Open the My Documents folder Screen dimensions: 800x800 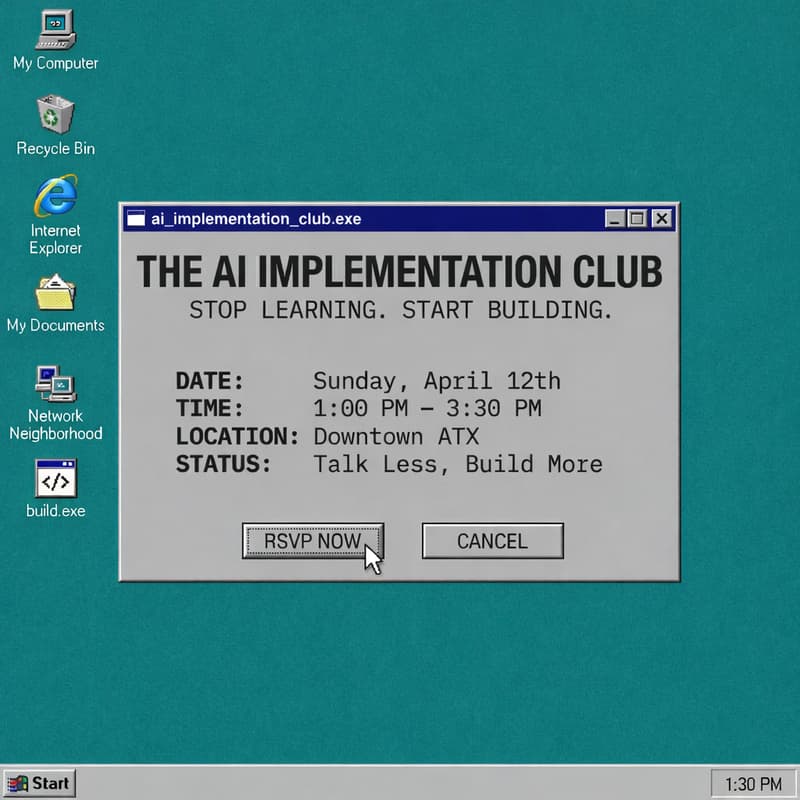[55, 296]
